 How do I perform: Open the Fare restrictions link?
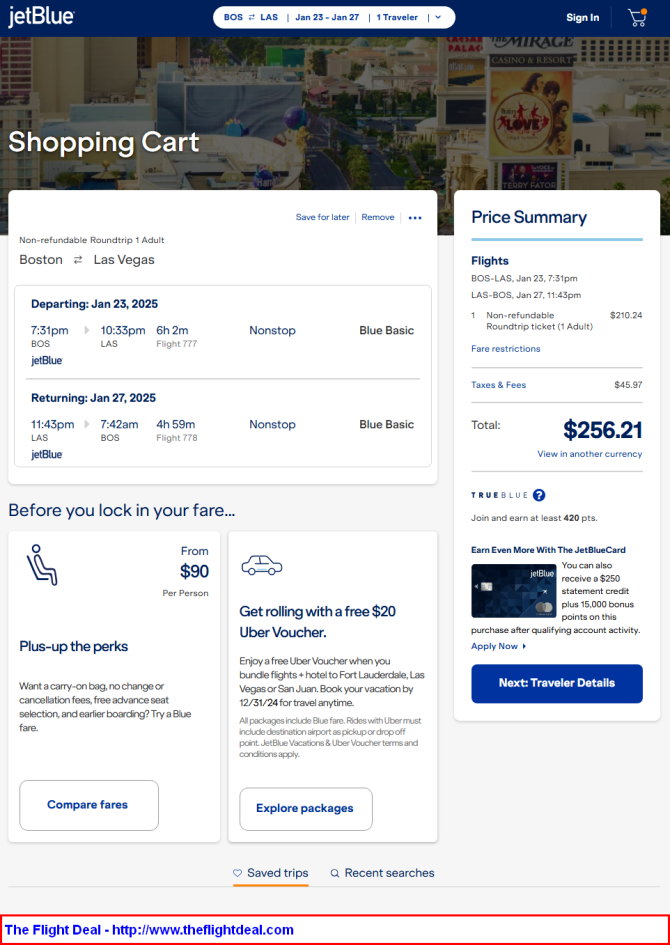coord(506,349)
